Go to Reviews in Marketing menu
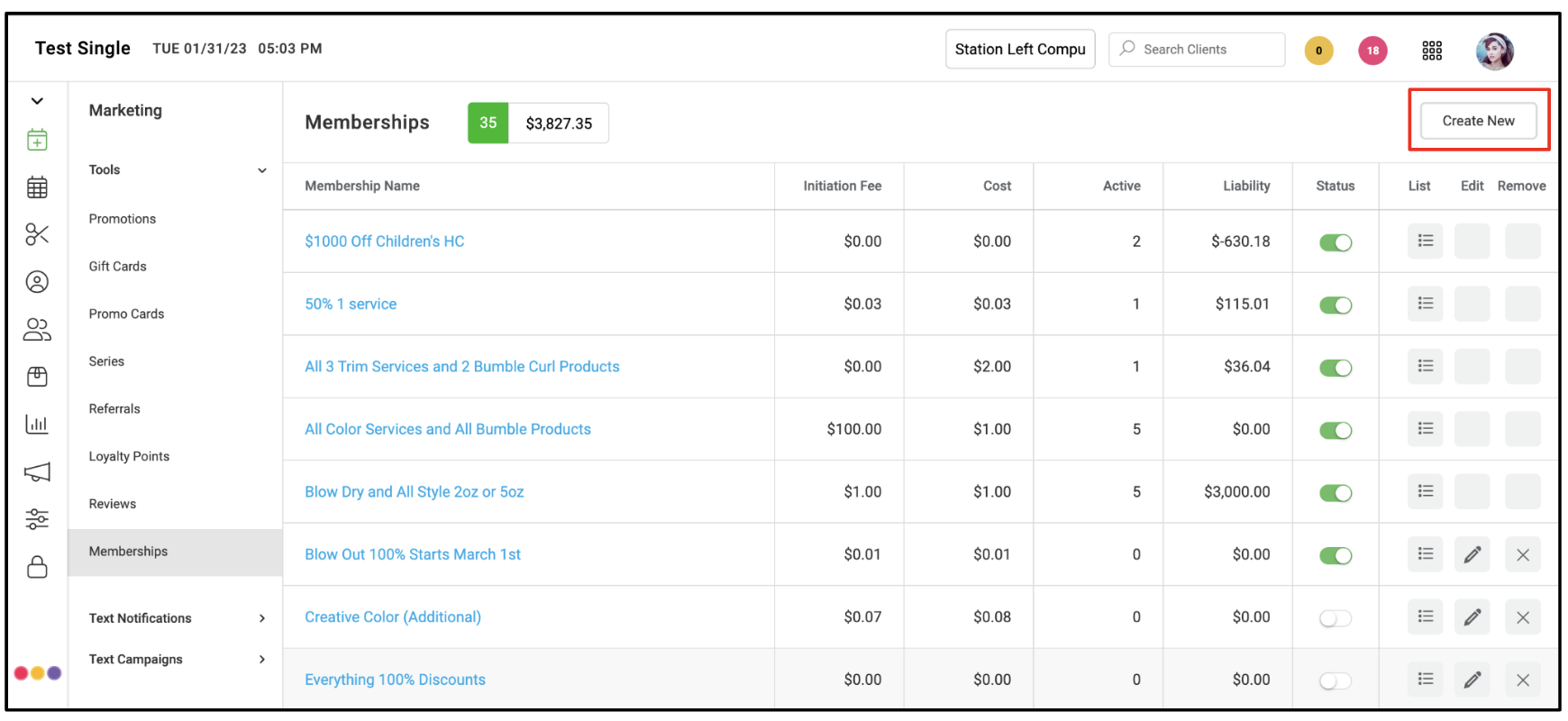This screenshot has height=721, width=1568. [x=113, y=504]
